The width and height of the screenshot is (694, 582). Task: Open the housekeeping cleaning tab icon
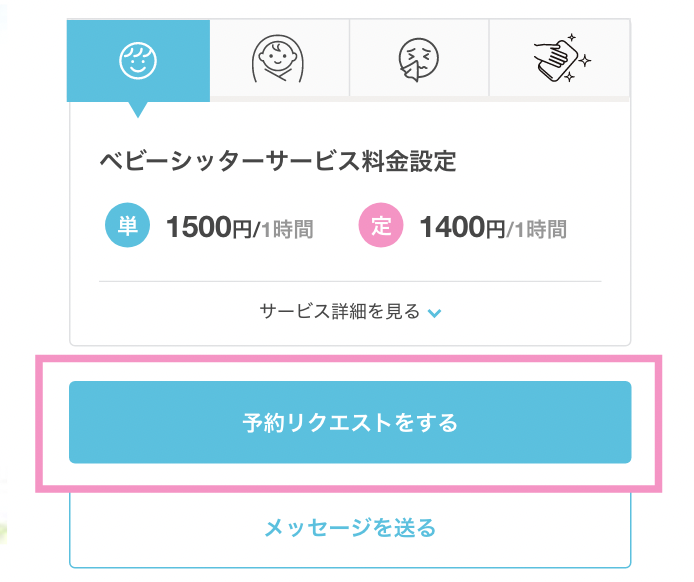pos(562,58)
